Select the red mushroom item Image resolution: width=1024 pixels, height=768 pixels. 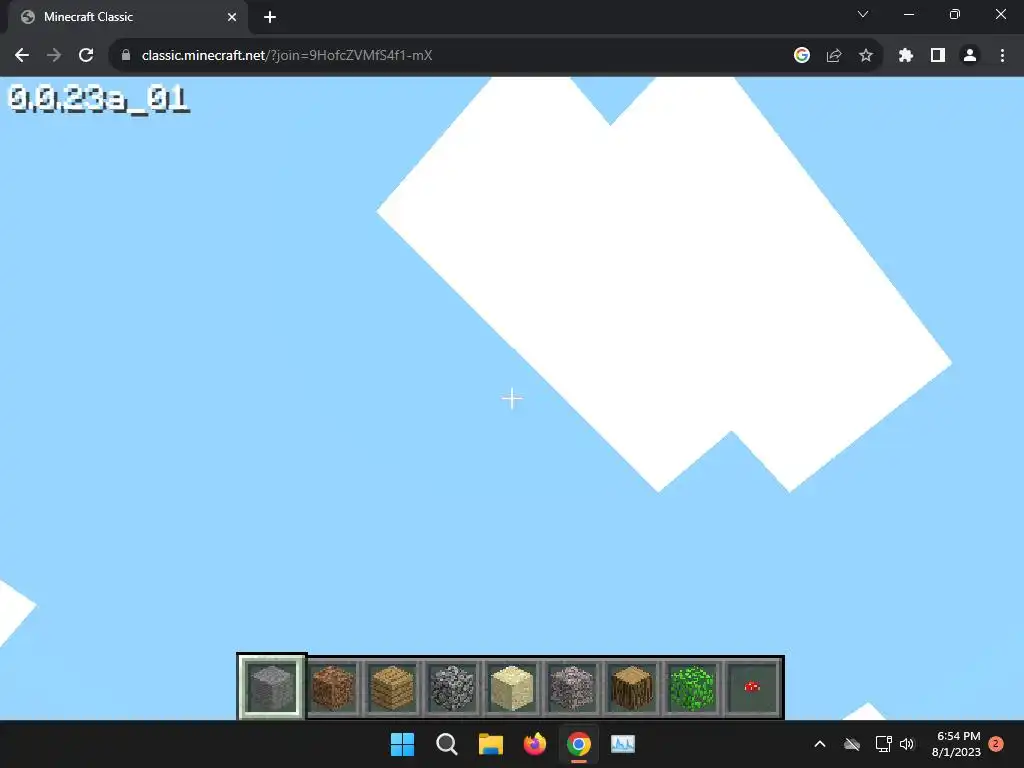click(752, 688)
